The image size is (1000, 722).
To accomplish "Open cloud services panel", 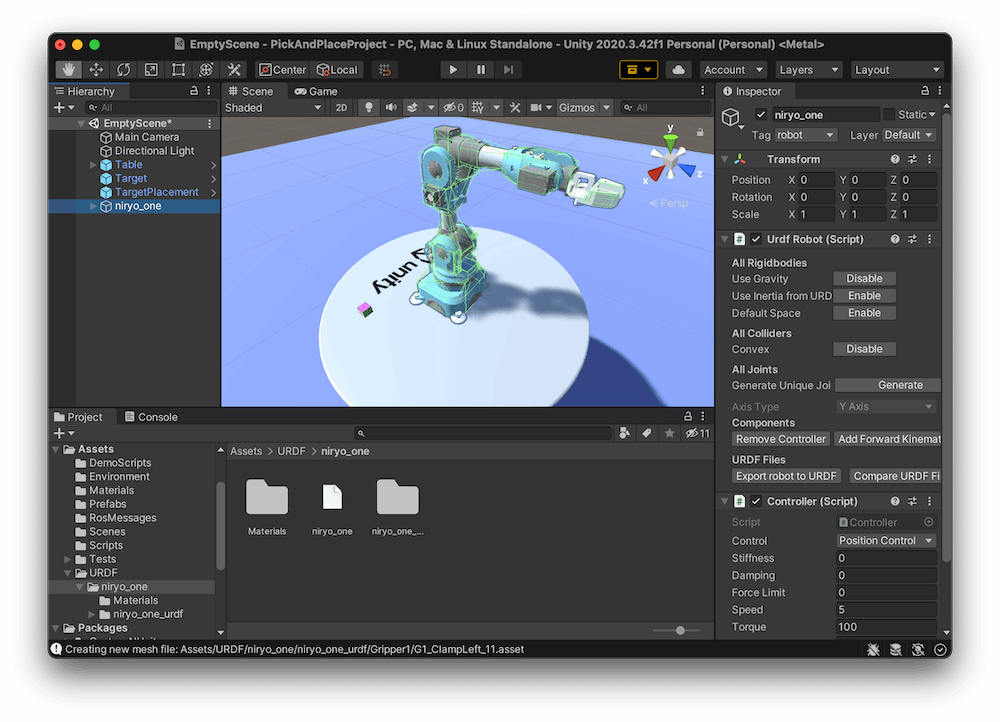I will click(679, 70).
